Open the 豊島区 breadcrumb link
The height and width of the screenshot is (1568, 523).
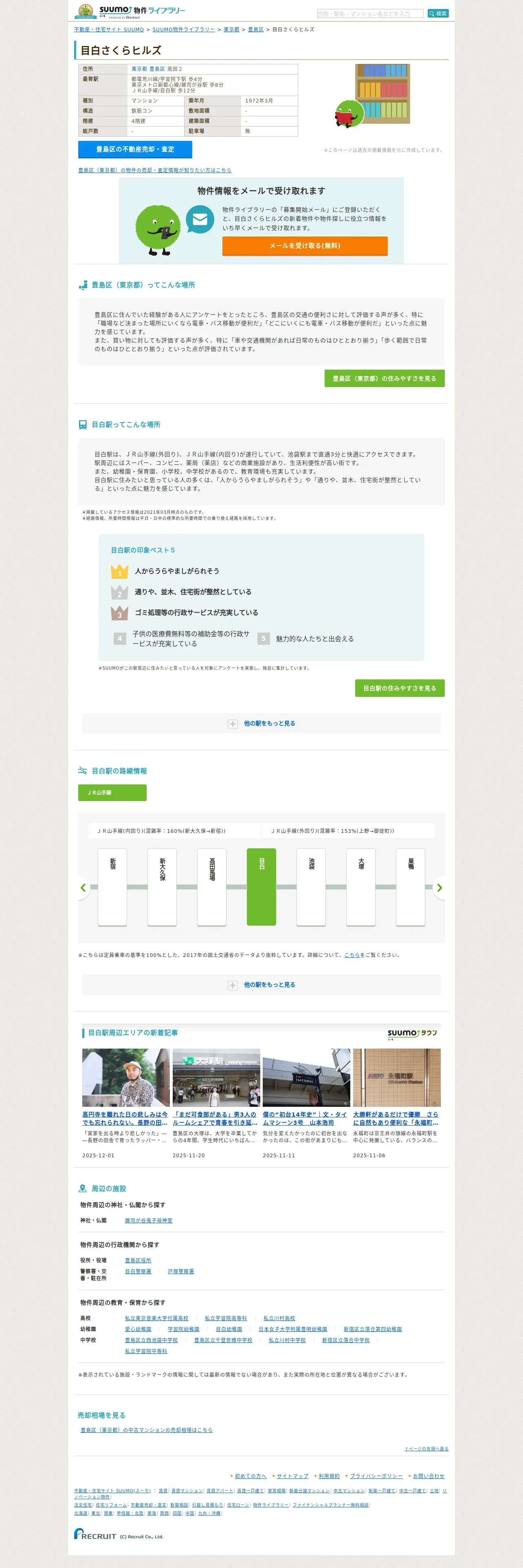coord(256,29)
